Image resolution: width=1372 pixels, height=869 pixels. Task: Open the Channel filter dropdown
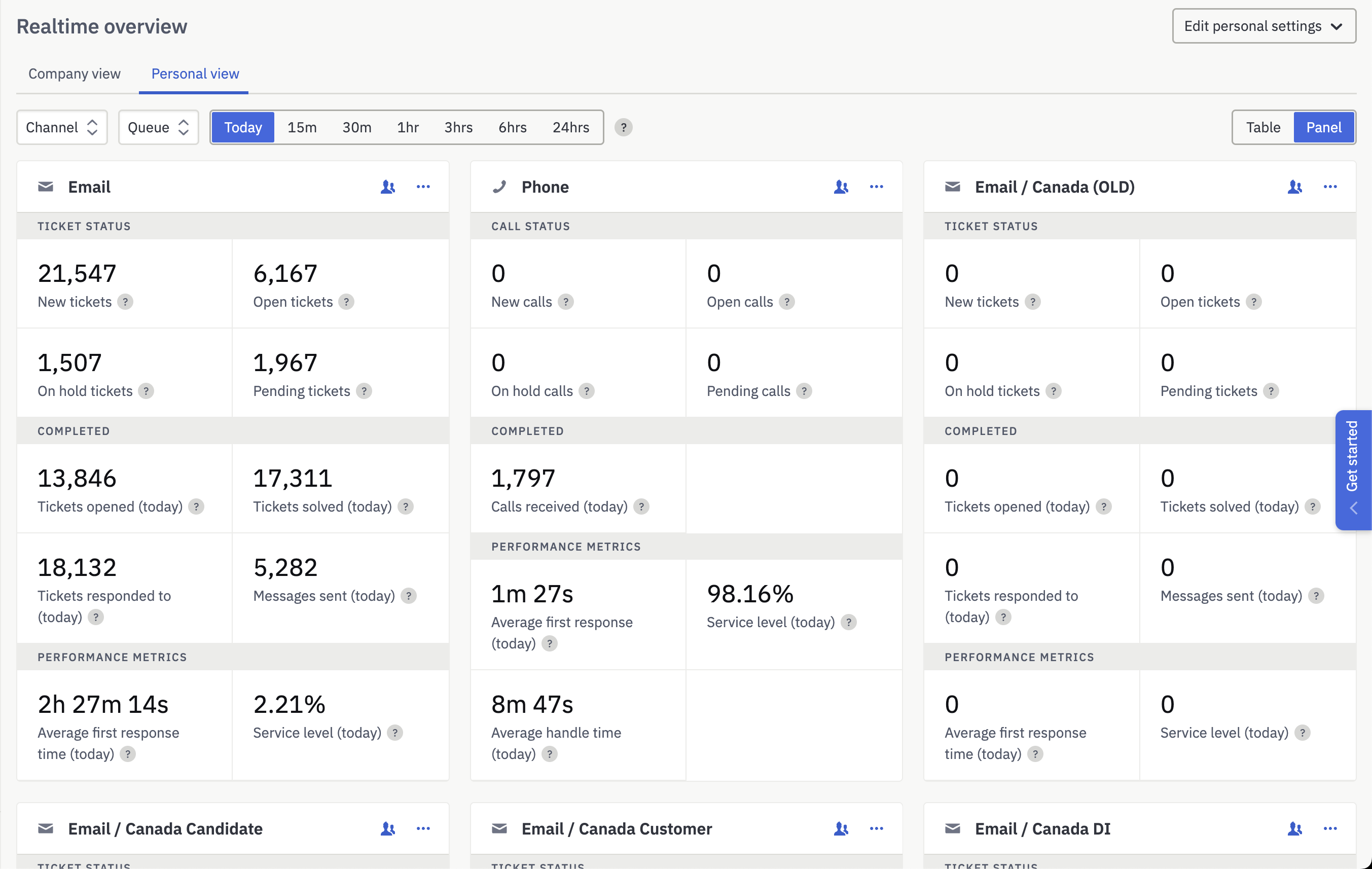pyautogui.click(x=61, y=127)
